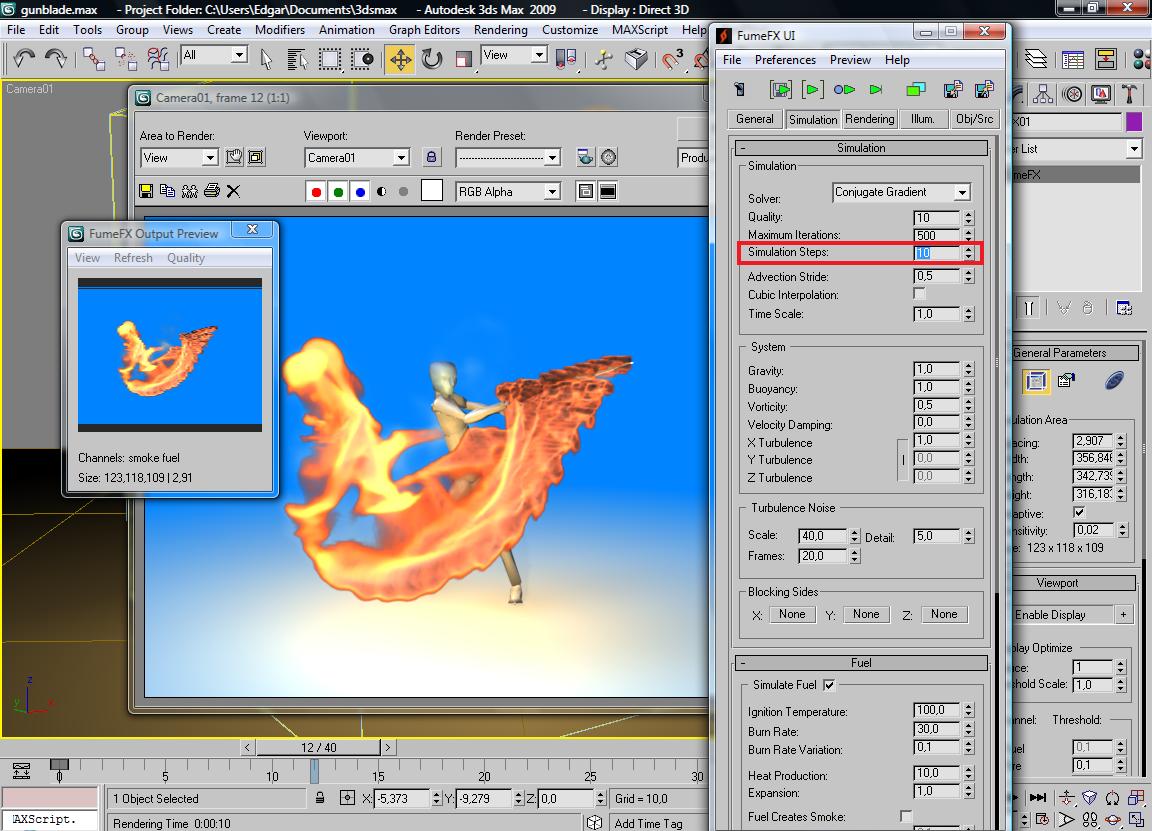Image resolution: width=1152 pixels, height=831 pixels.
Task: Copy rendered image to clipboard icon
Action: [168, 191]
